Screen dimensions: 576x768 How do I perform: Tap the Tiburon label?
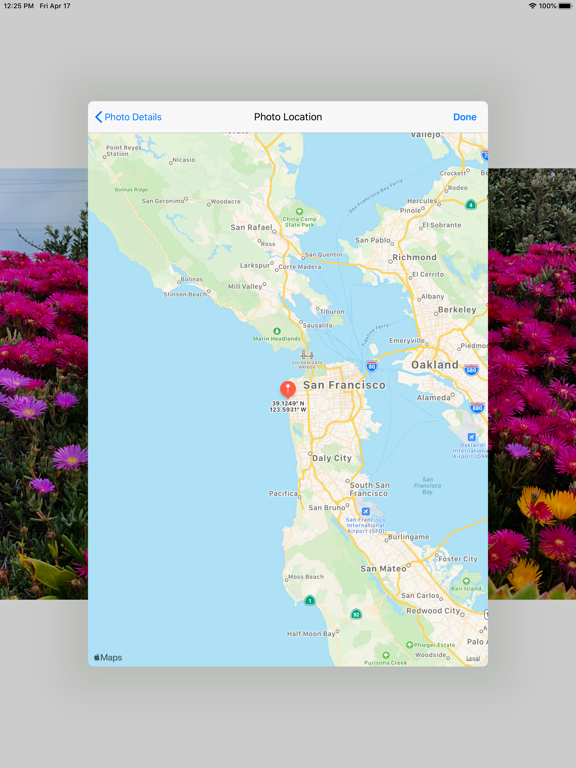(x=333, y=312)
